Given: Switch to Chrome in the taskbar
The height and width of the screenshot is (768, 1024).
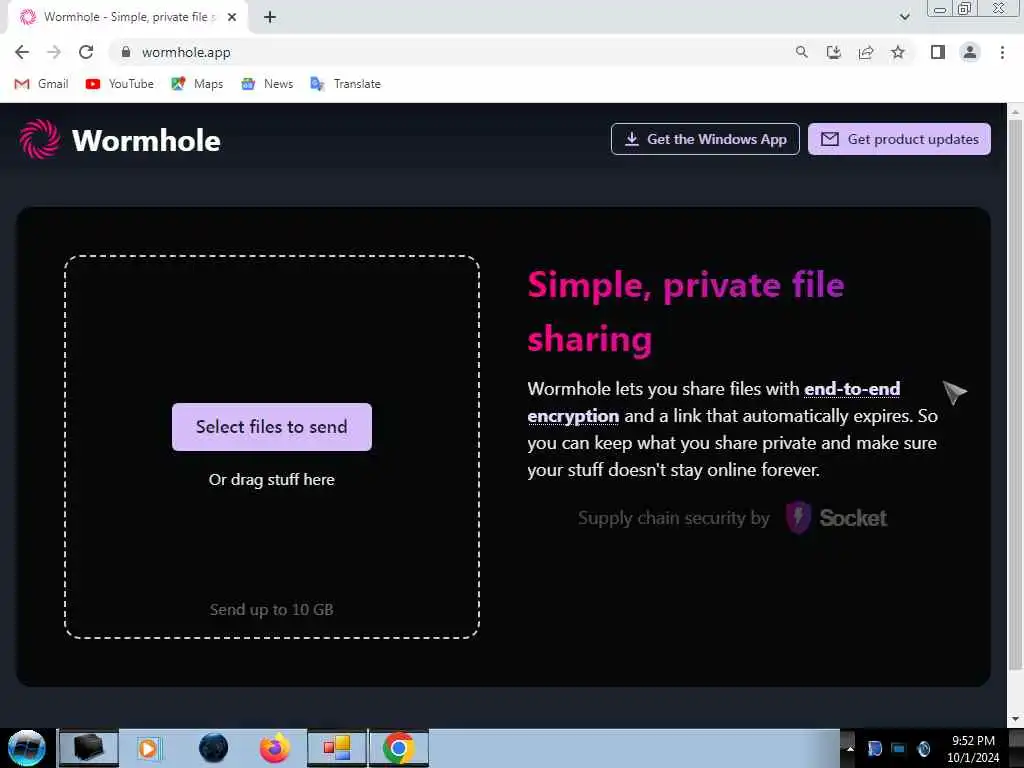Looking at the screenshot, I should [x=398, y=748].
